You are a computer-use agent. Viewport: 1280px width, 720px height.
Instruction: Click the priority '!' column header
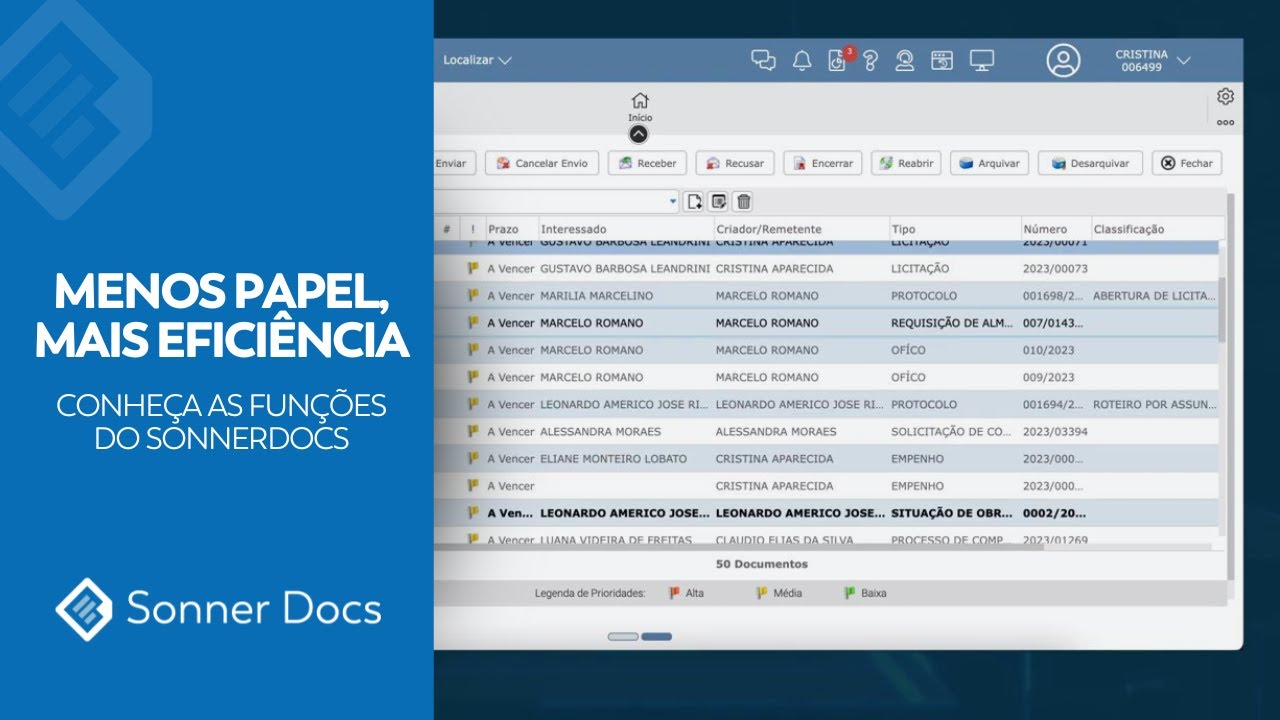[473, 229]
